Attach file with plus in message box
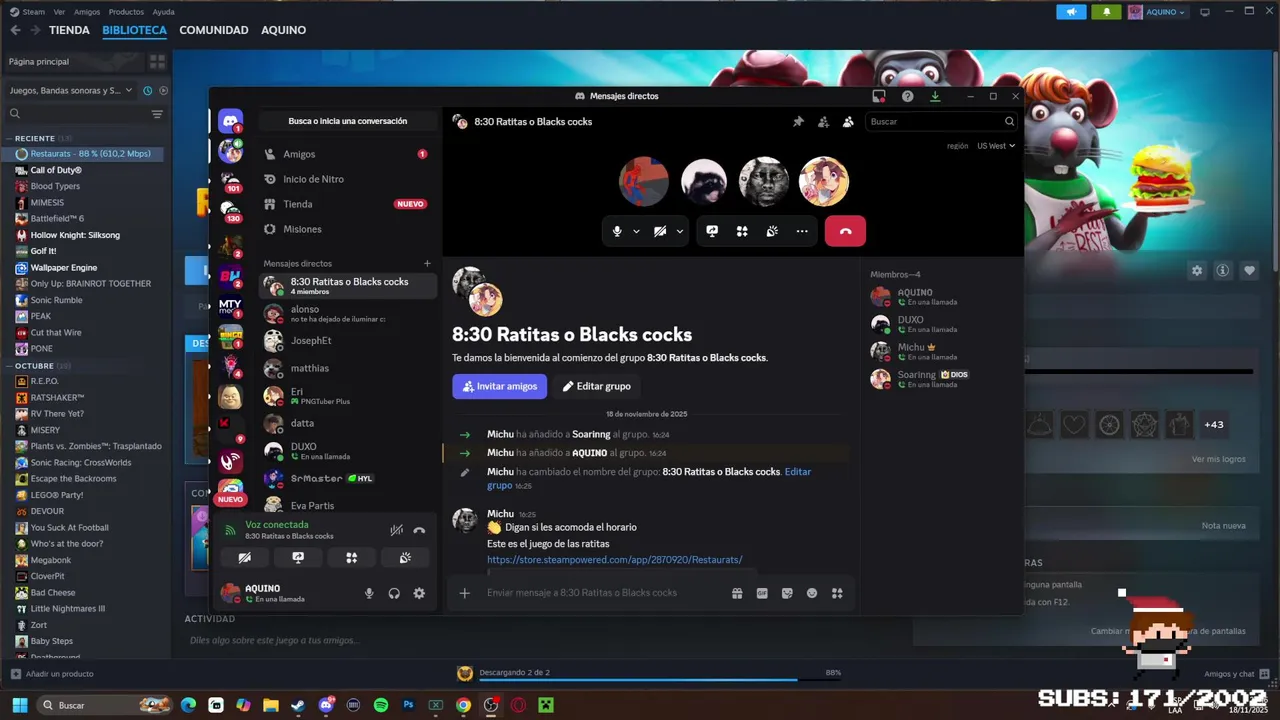Image resolution: width=1280 pixels, height=720 pixels. click(464, 593)
